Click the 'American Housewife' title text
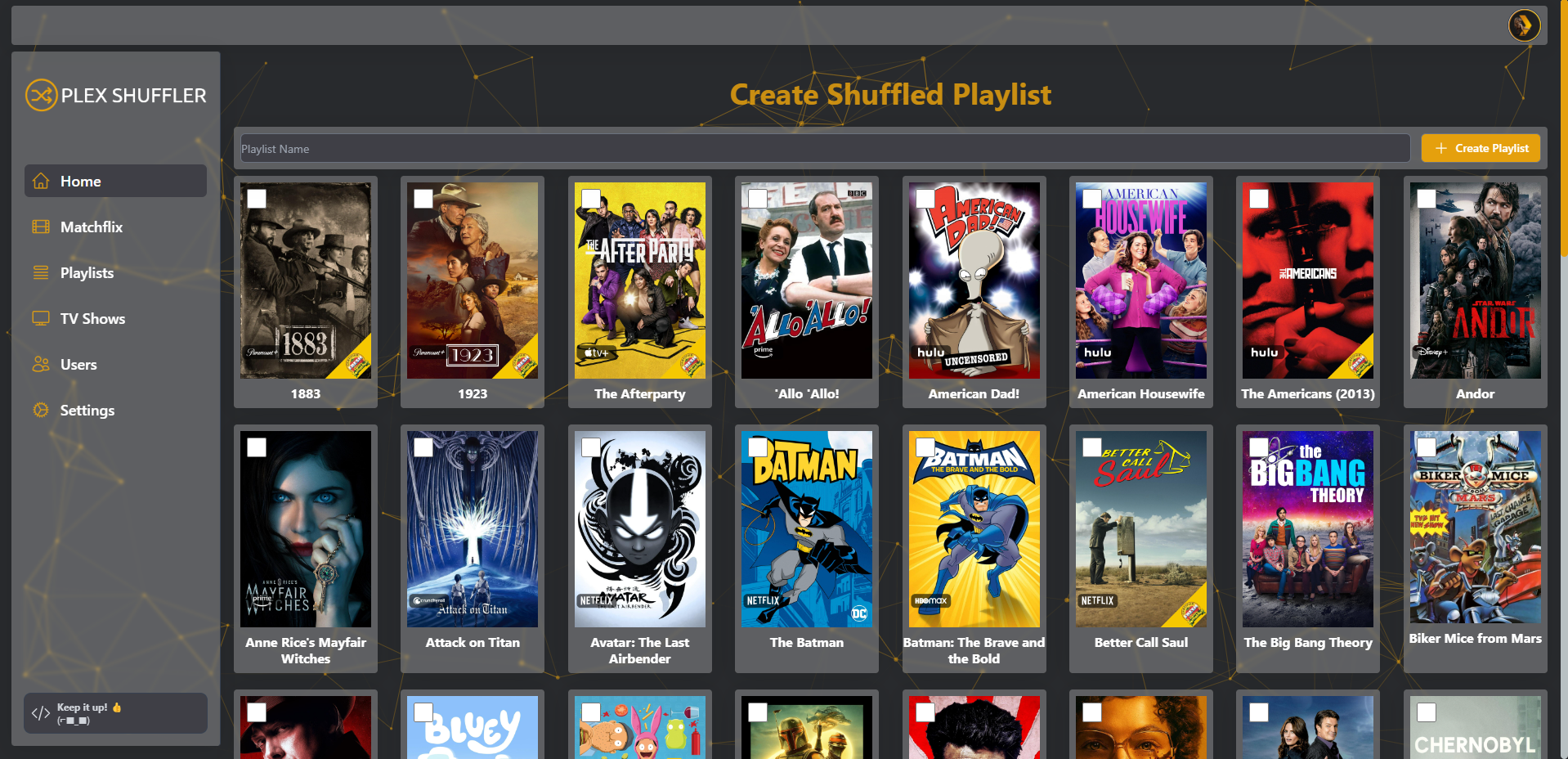1568x759 pixels. coord(1141,393)
